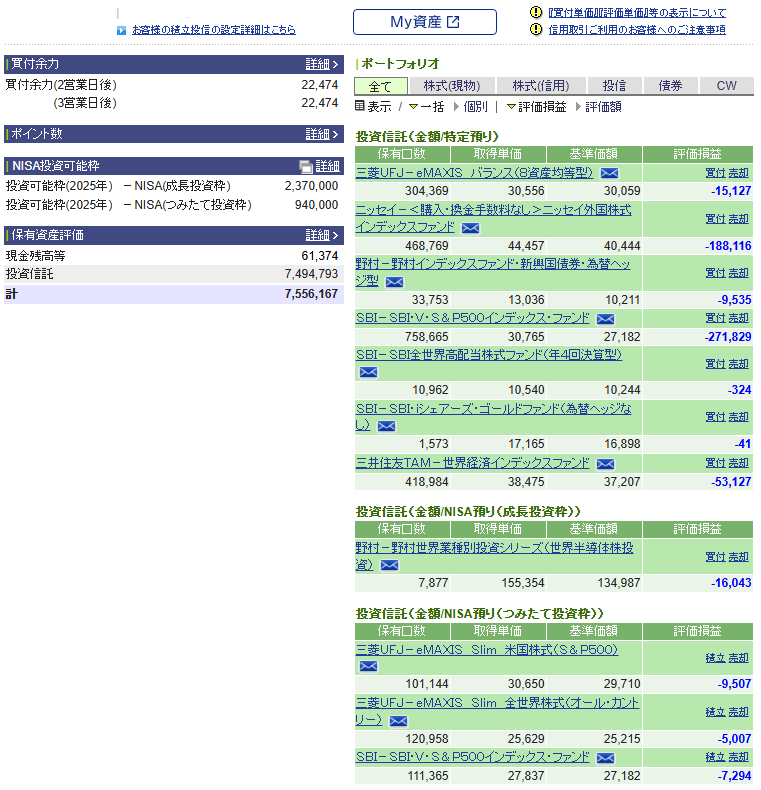Click mail icon under SBI全世界高配当株式ファンド
Screen dimensions: 761x790
(368, 372)
